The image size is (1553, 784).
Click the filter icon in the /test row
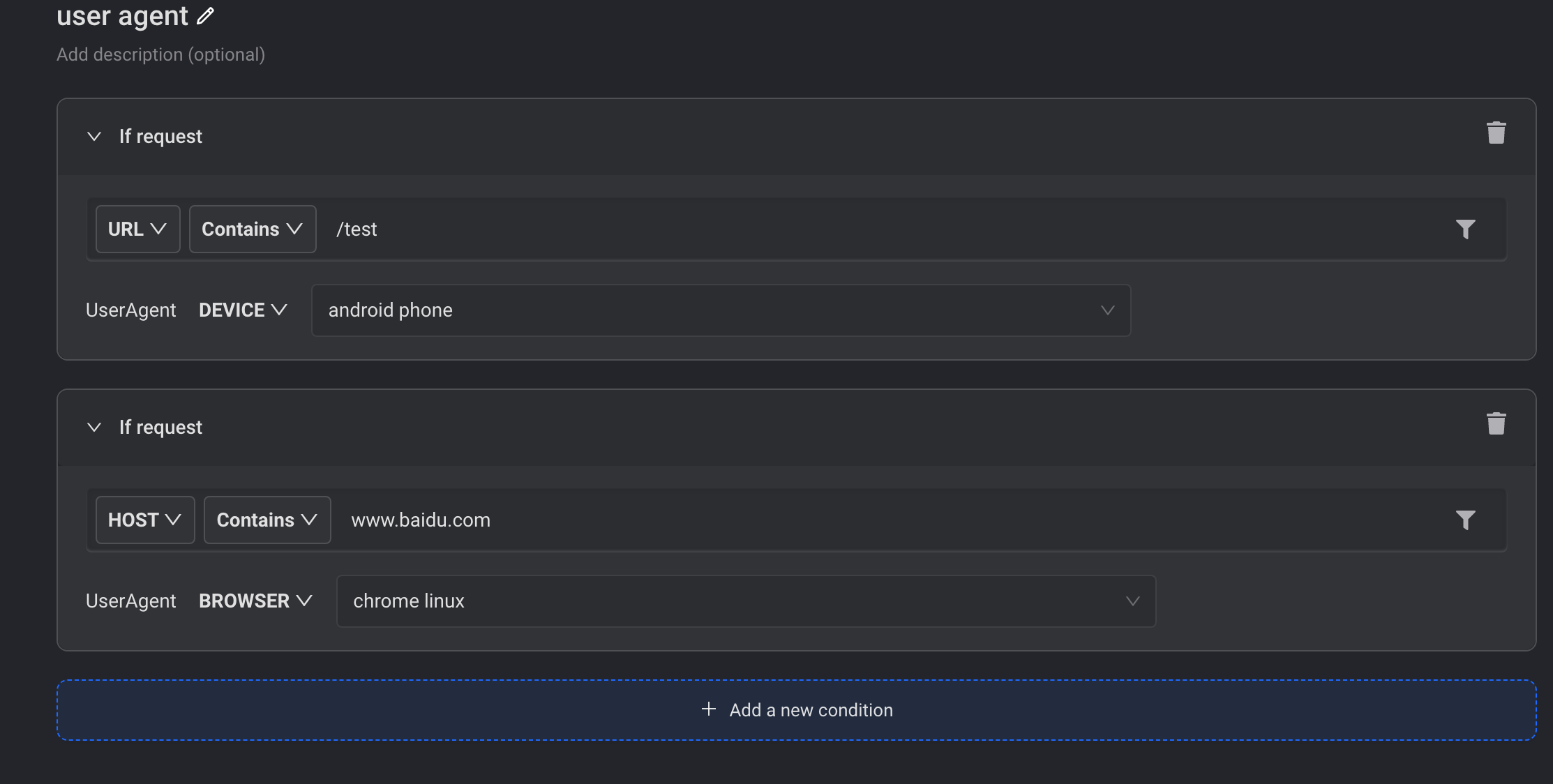[1465, 229]
